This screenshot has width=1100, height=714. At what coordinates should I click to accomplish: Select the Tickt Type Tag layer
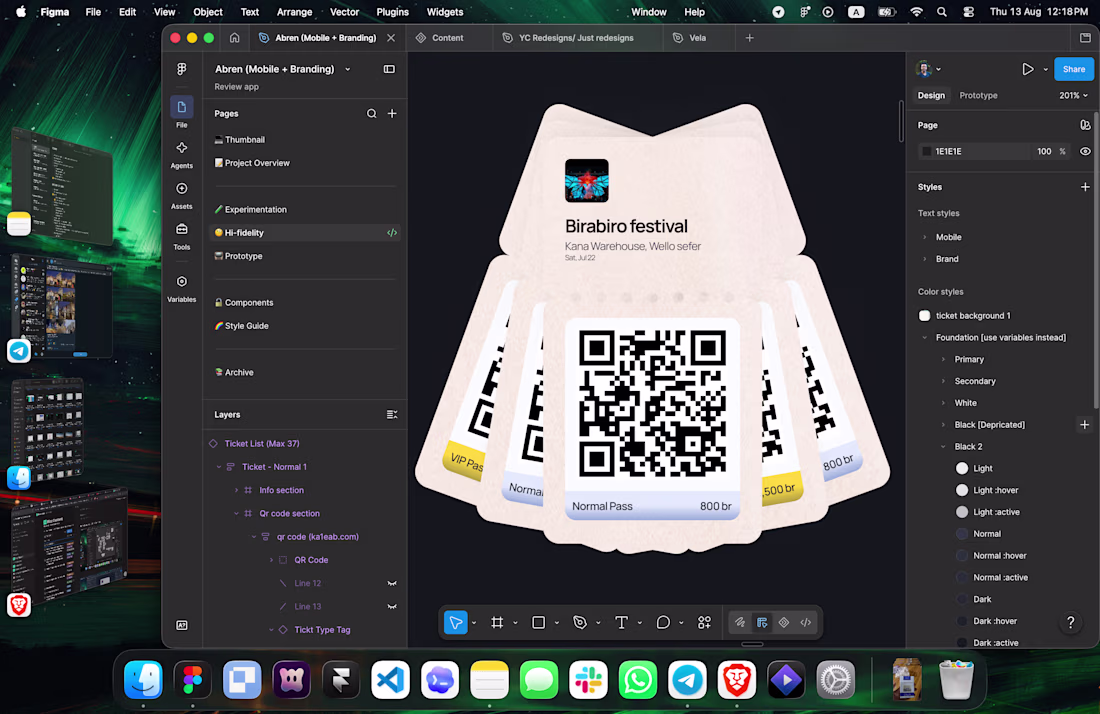(322, 630)
